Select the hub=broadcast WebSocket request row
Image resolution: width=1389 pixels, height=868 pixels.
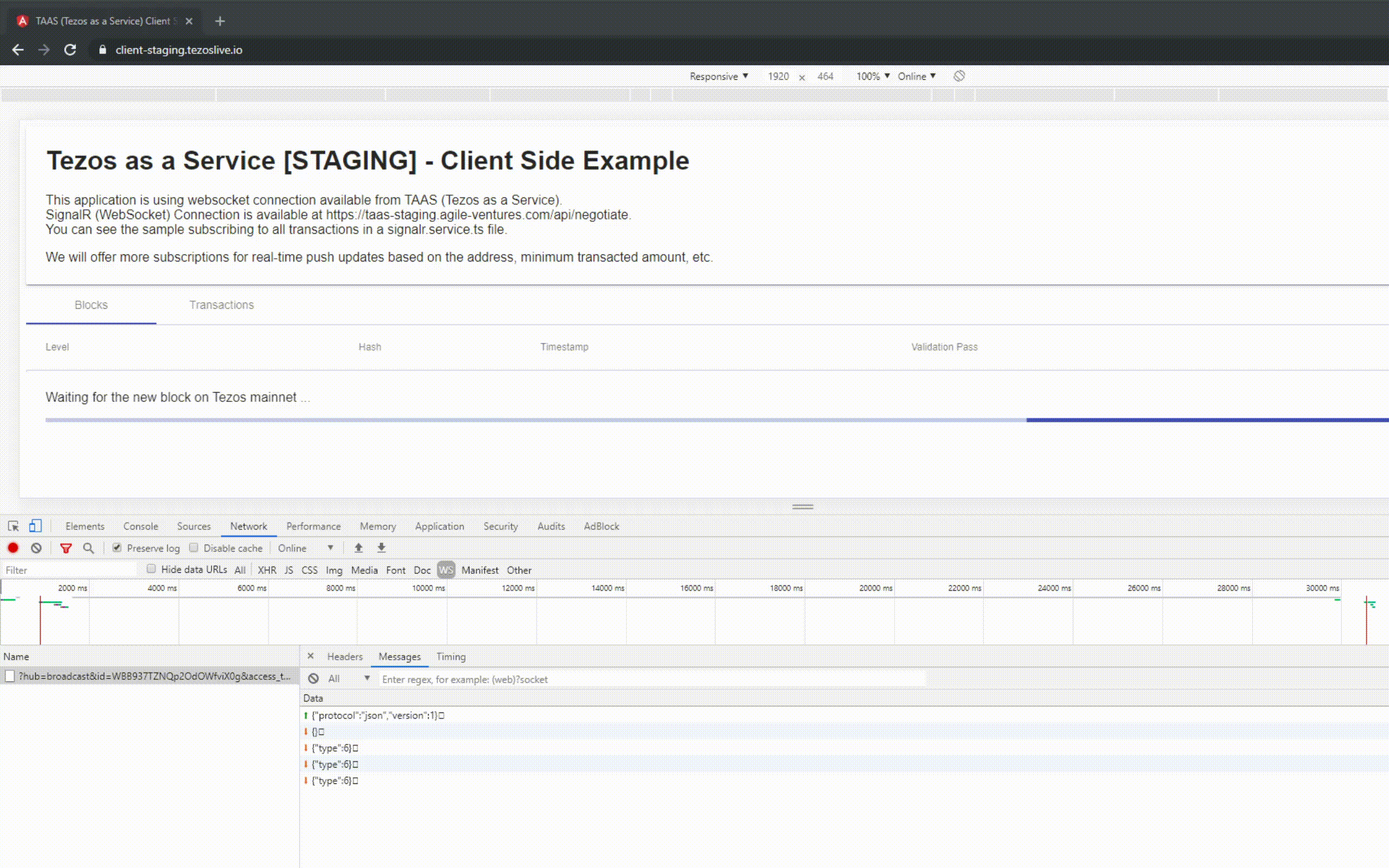149,676
